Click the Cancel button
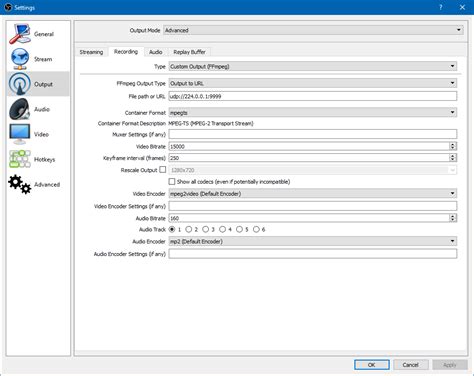Viewport: 474px width, 376px height. coord(410,365)
